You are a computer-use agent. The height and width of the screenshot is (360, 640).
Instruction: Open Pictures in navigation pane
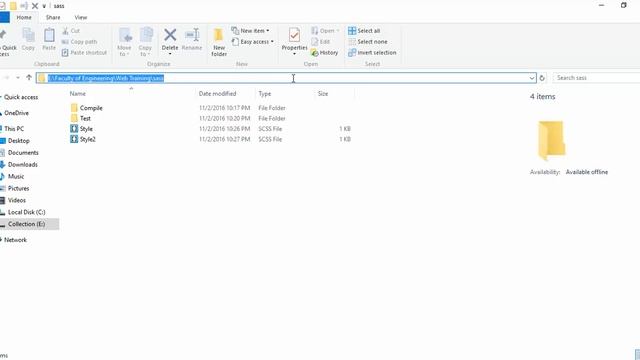coord(18,188)
